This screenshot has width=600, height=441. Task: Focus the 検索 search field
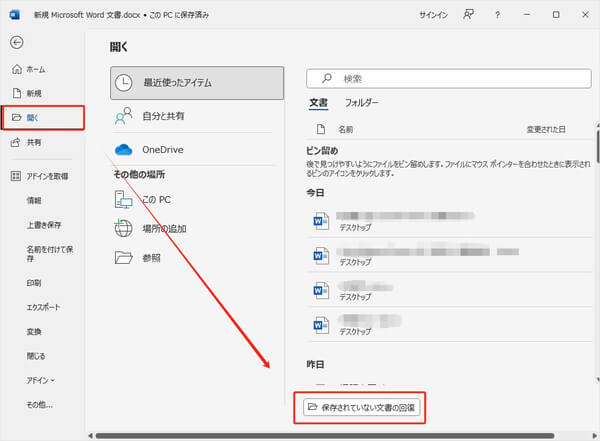(448, 79)
